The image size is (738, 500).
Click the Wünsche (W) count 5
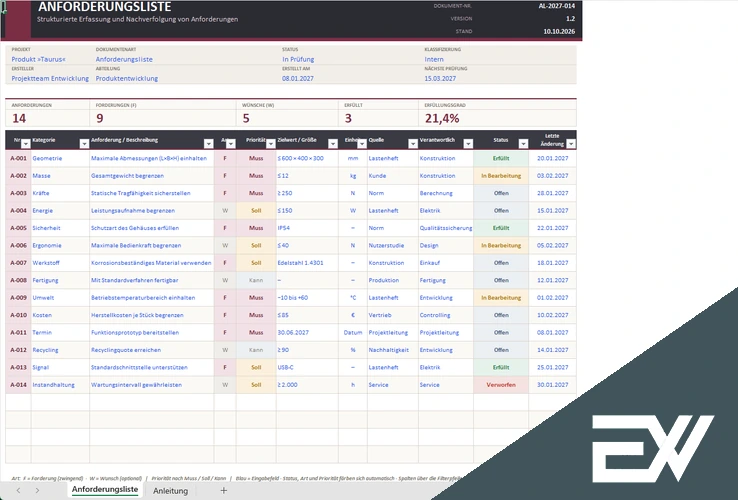tap(246, 119)
